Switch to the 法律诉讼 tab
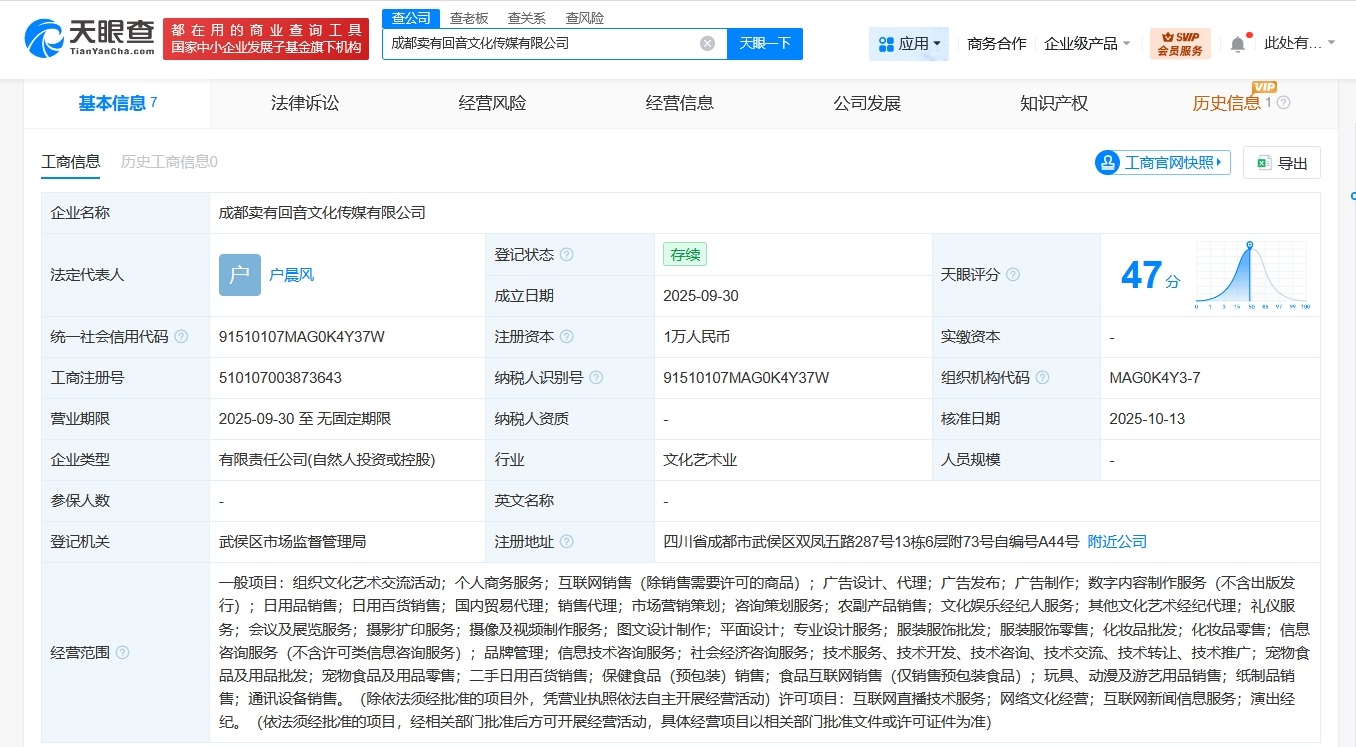1356x747 pixels. [304, 102]
